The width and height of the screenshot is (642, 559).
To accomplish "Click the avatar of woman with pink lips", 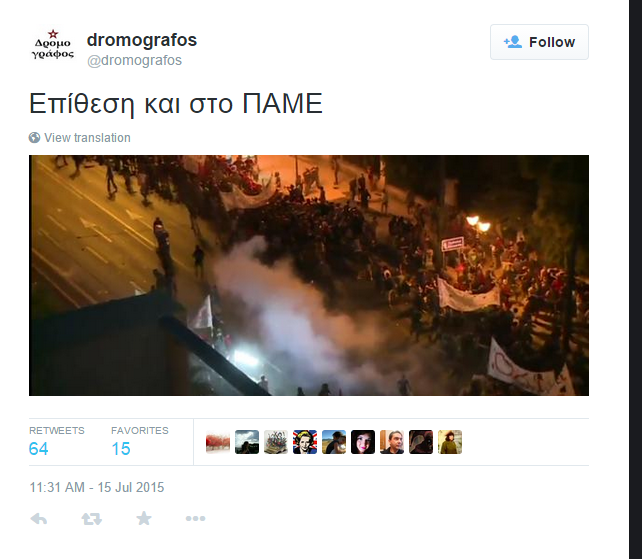I will click(x=363, y=442).
